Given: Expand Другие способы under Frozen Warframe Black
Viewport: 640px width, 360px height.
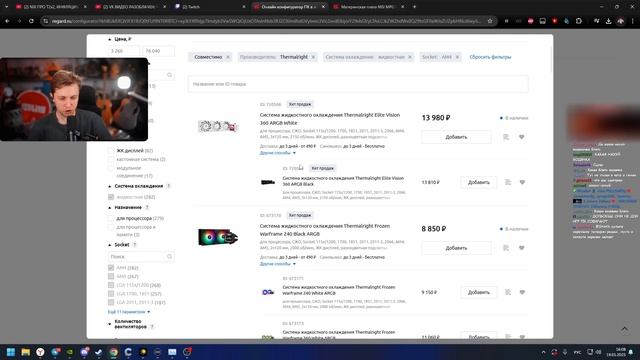Looking at the screenshot, I should tap(278, 264).
